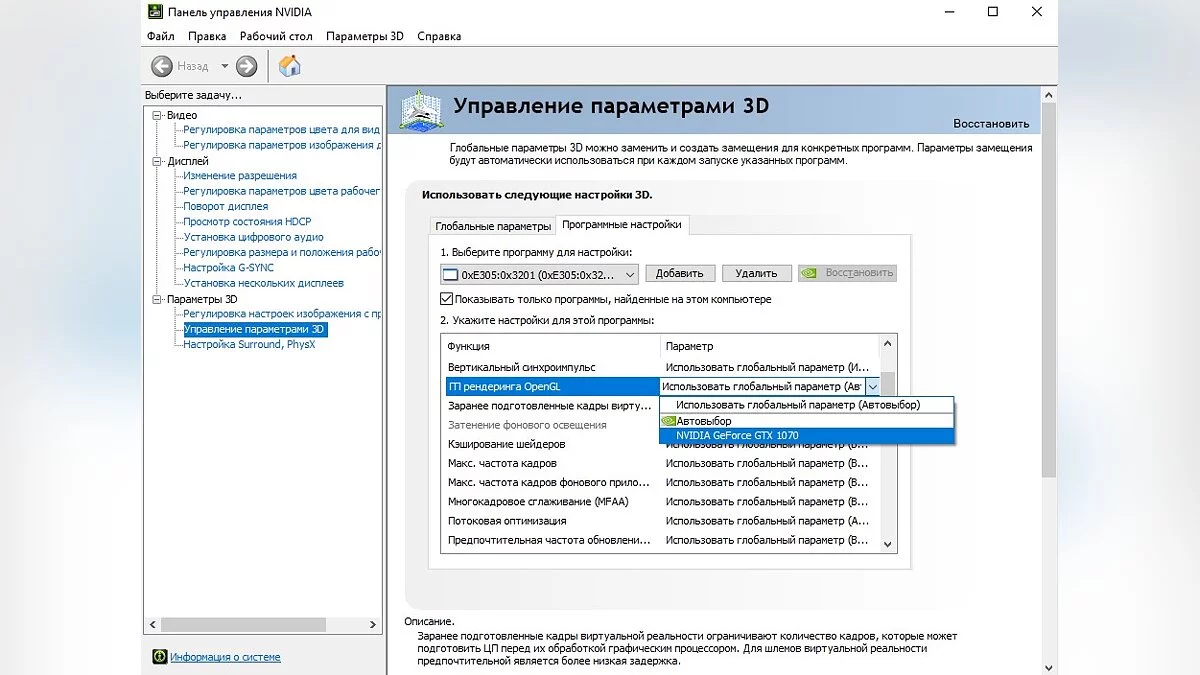Open the Рабочий стол menu
Screen dimensions: 1200x675
276,36
